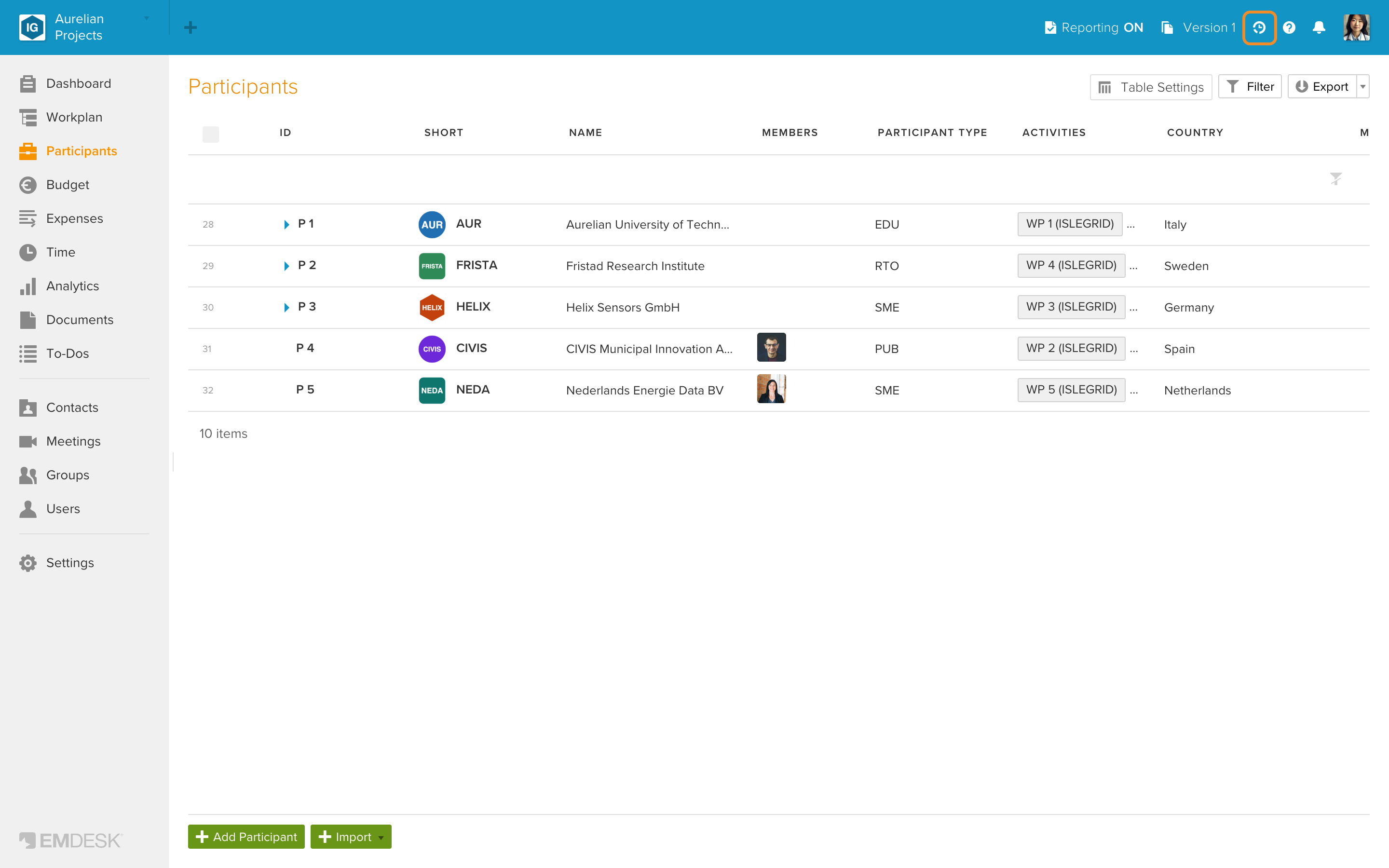Click the Add Participant button

[x=246, y=837]
